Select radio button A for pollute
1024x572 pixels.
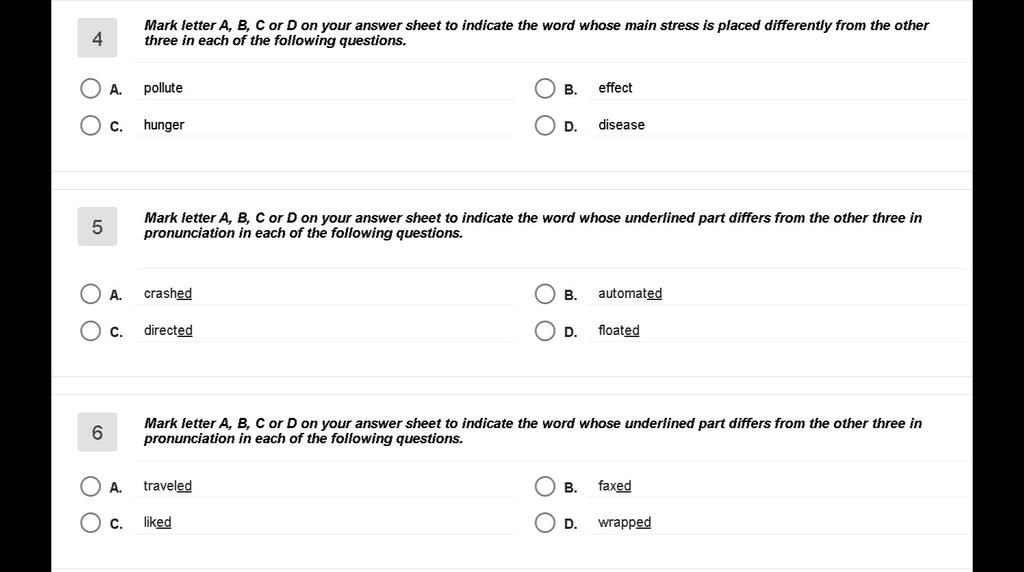coord(90,88)
